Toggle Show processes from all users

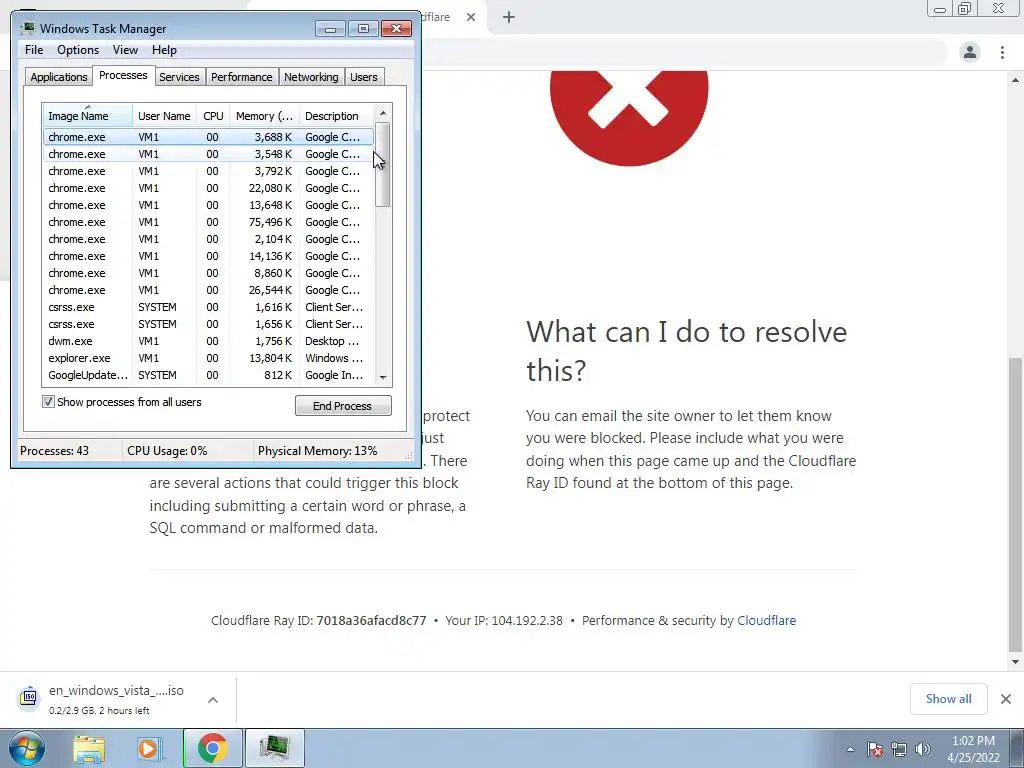[48, 402]
